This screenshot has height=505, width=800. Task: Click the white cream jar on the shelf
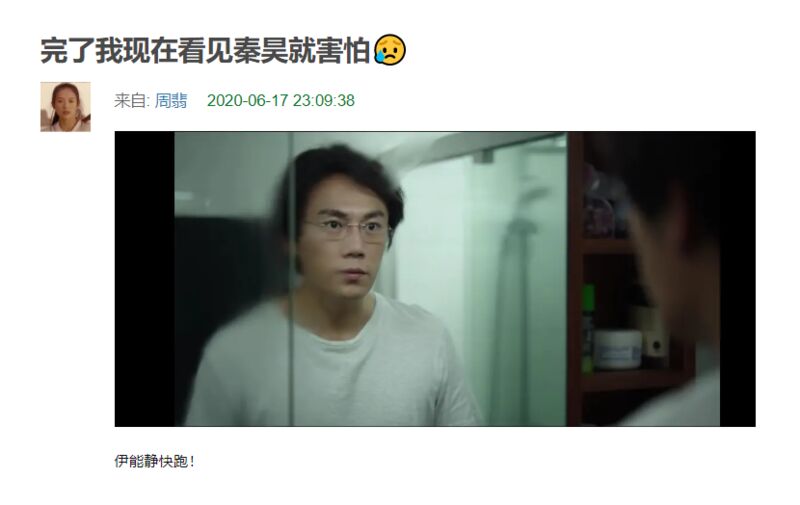(x=617, y=349)
